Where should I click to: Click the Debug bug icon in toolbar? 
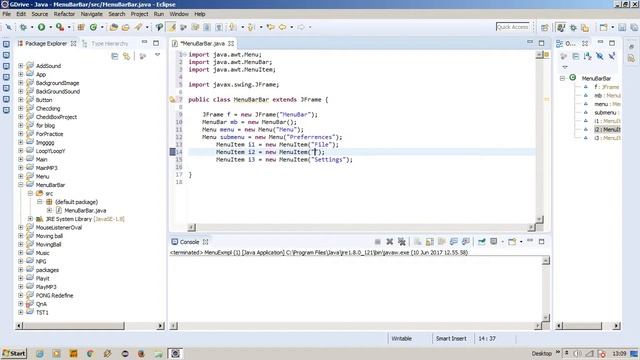click(x=23, y=27)
